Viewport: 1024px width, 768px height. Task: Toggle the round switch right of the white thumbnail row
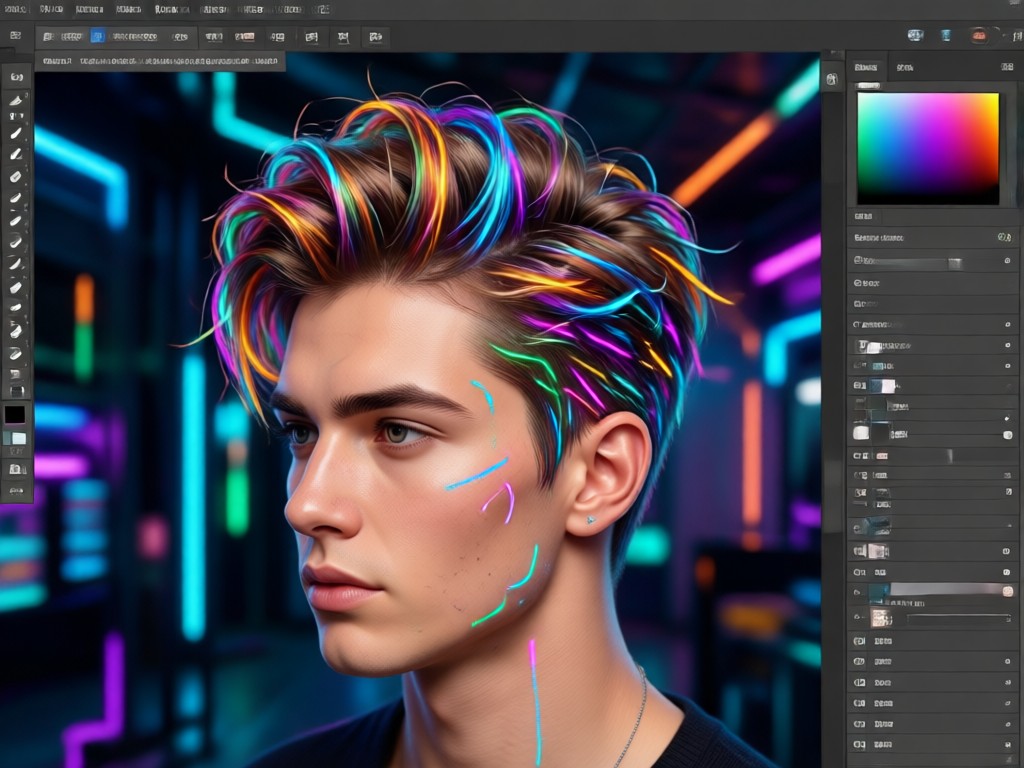tap(1008, 434)
